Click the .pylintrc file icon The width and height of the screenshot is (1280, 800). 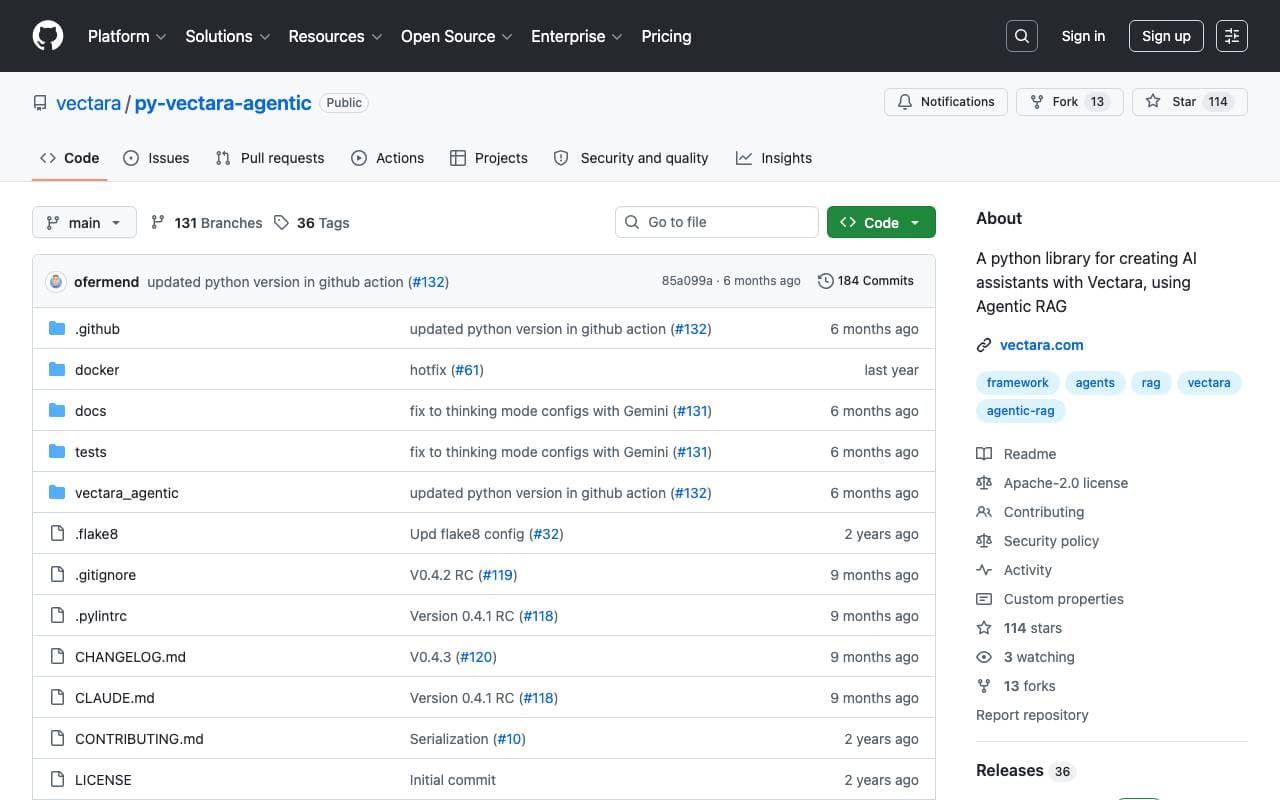coord(57,616)
